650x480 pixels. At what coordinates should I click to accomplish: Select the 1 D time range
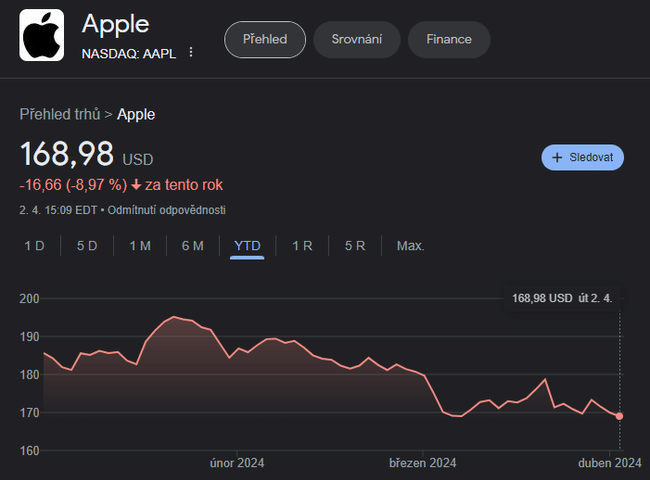pyautogui.click(x=35, y=245)
